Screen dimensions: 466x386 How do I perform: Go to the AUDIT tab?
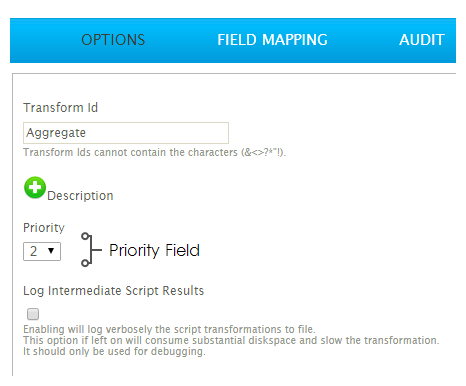[422, 40]
